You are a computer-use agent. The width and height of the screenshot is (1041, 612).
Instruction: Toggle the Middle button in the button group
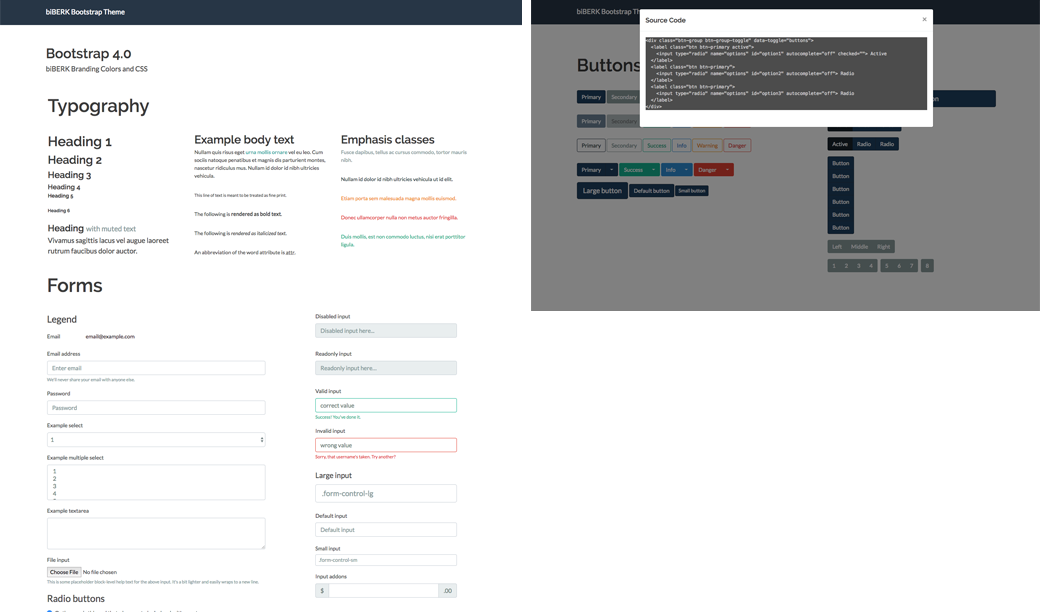[859, 246]
